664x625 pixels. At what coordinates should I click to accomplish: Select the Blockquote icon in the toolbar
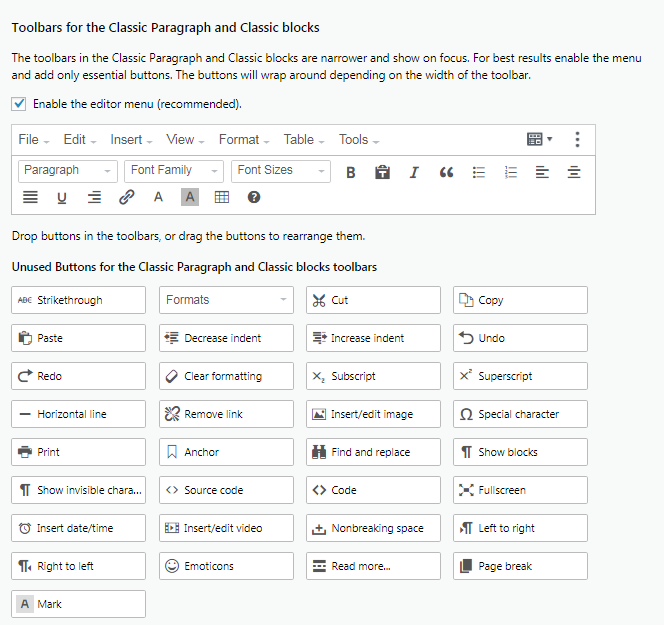[x=446, y=172]
